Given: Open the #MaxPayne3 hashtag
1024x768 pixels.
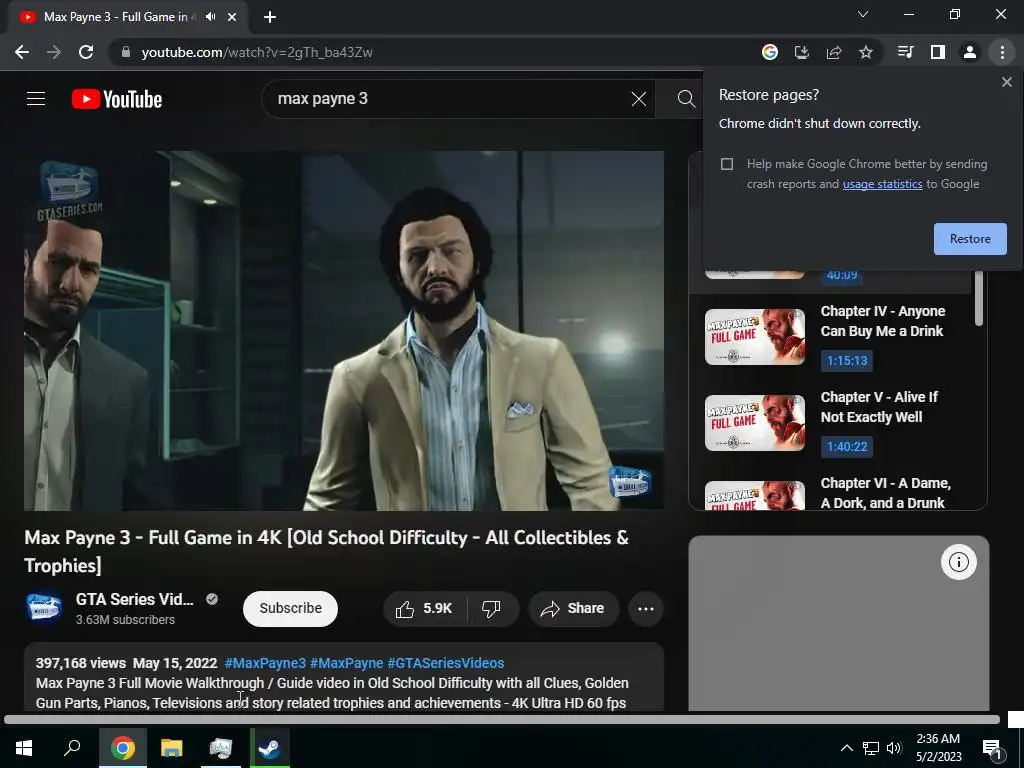Looking at the screenshot, I should click(265, 663).
